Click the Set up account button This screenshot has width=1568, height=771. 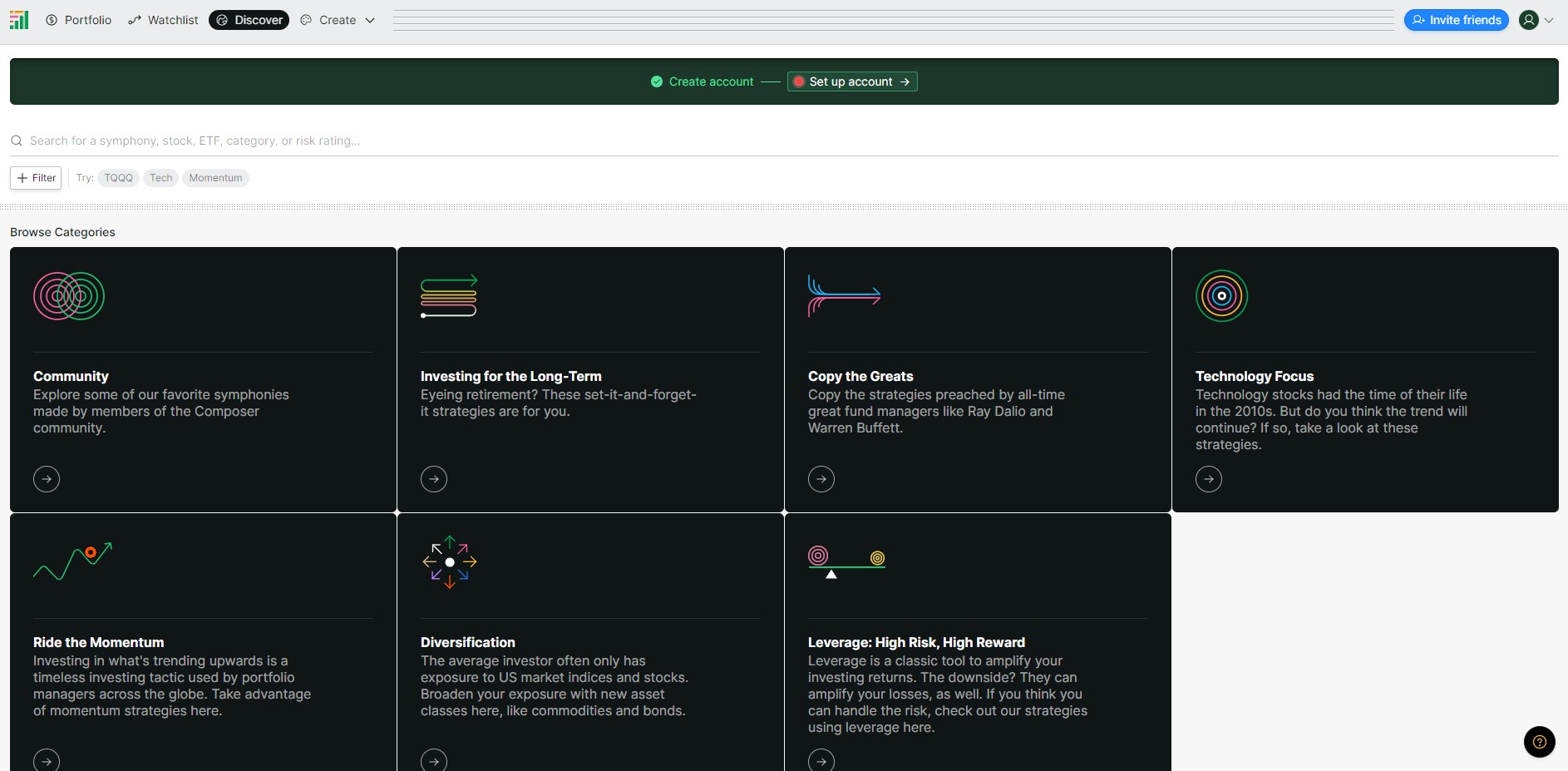pyautogui.click(x=852, y=82)
